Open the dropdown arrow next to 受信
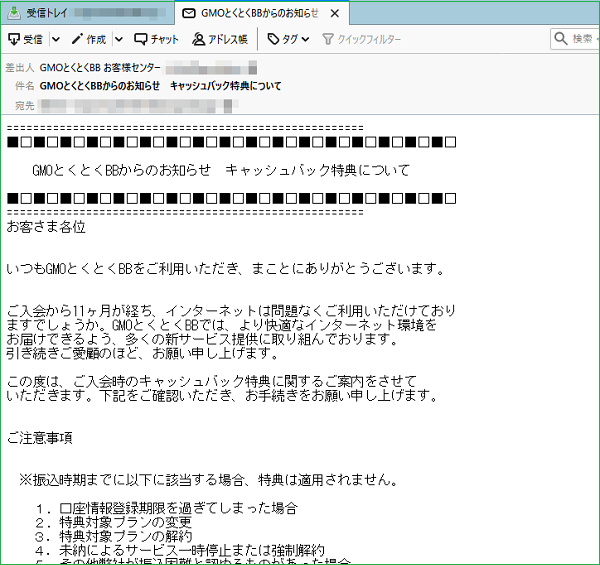Image resolution: width=600 pixels, height=565 pixels. pos(56,39)
